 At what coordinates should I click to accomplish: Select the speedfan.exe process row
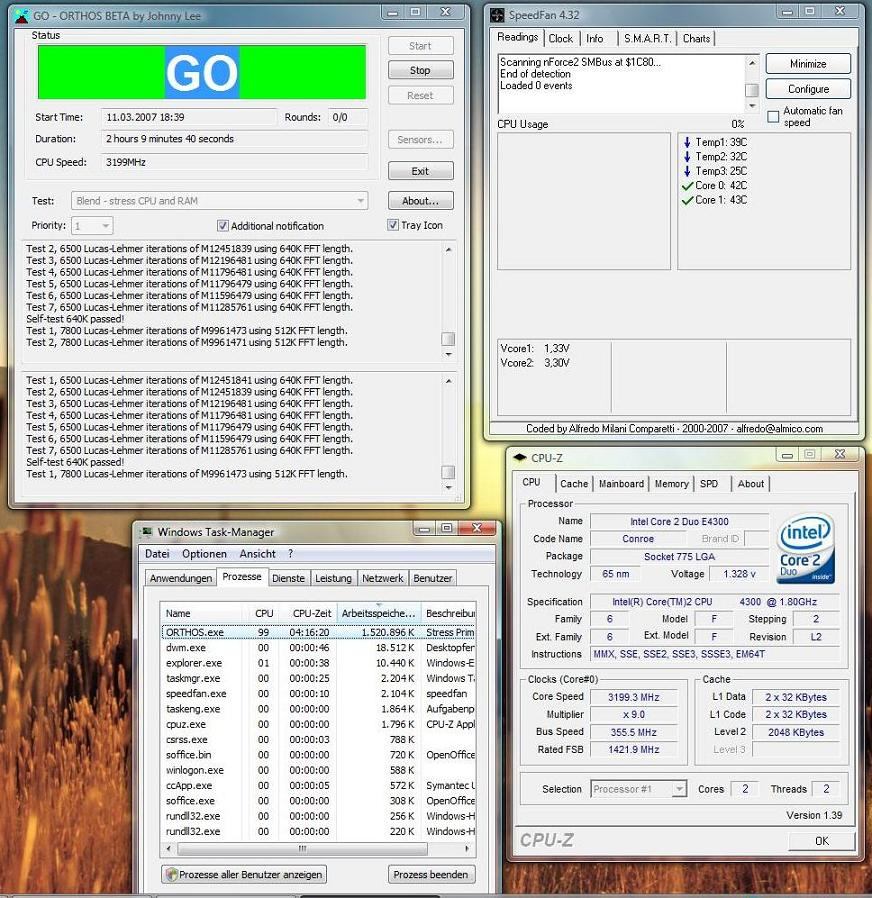click(318, 694)
